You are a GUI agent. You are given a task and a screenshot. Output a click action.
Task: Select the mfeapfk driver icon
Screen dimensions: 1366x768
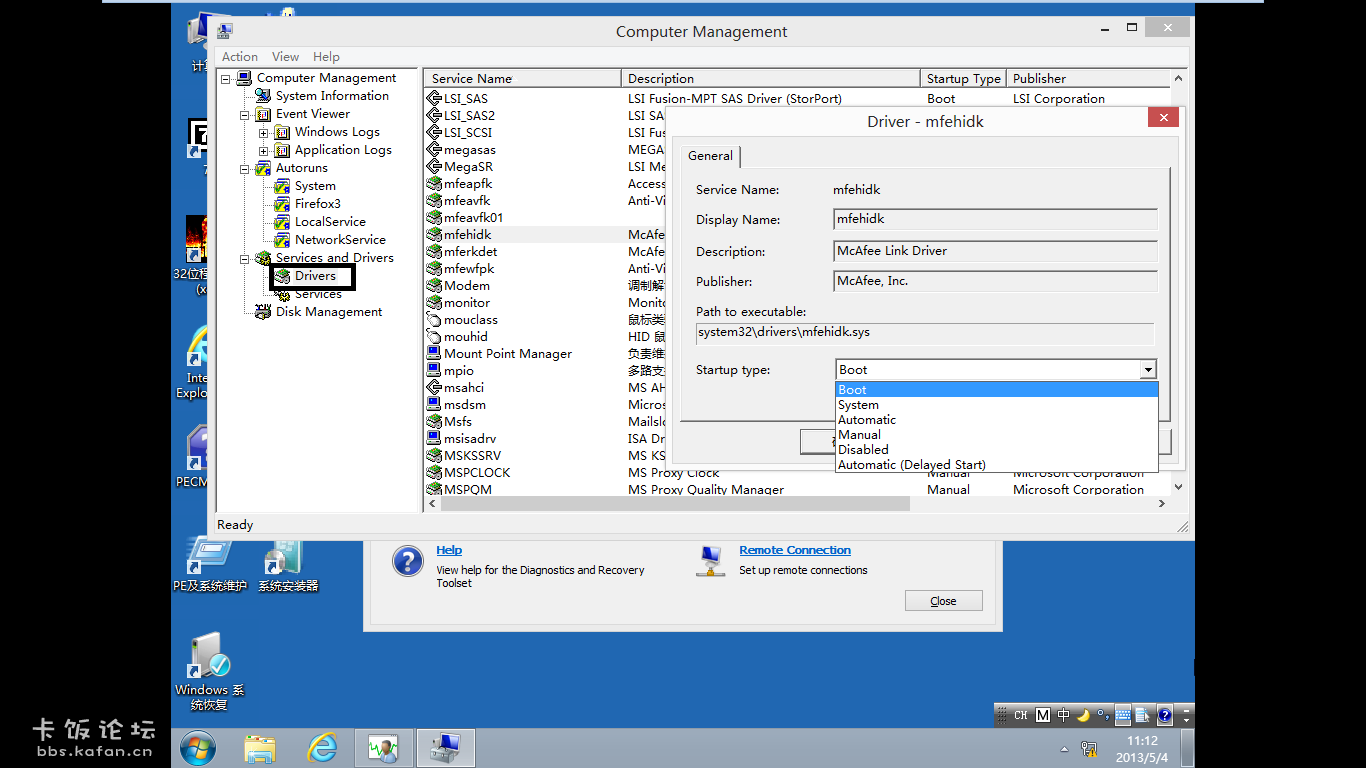(434, 183)
